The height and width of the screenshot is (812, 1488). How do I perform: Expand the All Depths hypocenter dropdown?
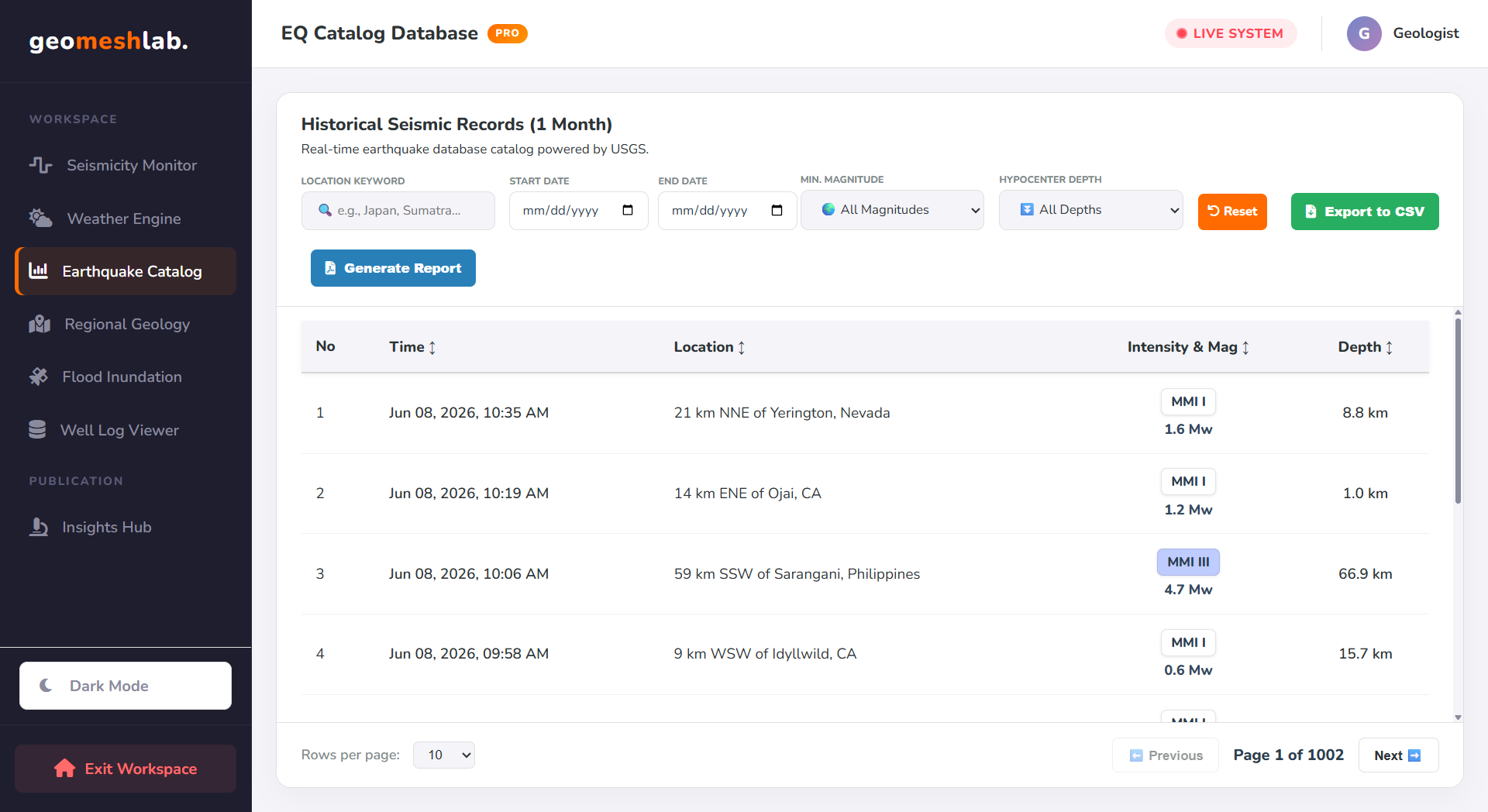pyautogui.click(x=1091, y=210)
